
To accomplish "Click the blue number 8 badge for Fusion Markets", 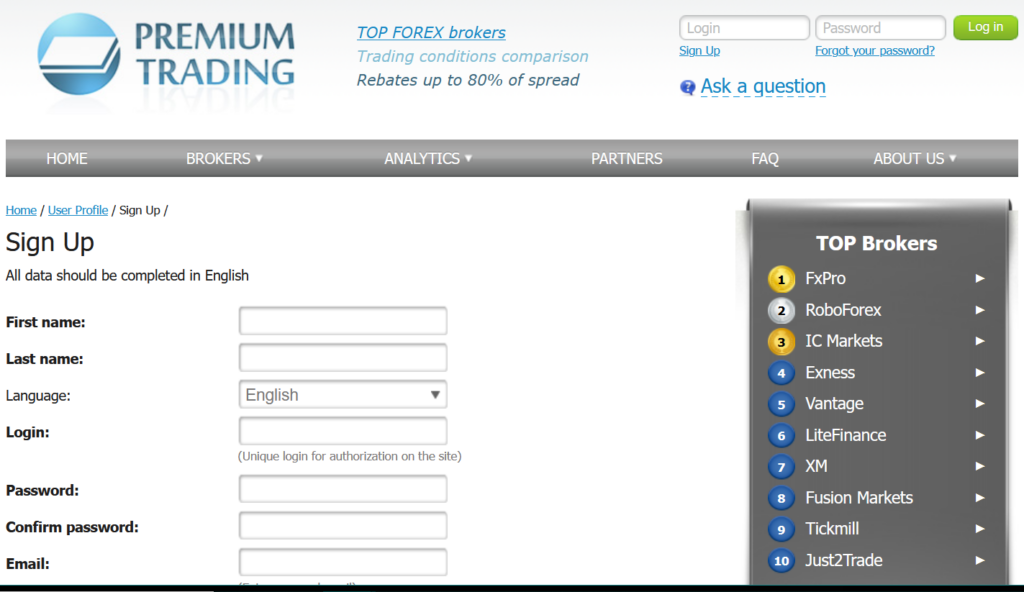I will click(781, 499).
